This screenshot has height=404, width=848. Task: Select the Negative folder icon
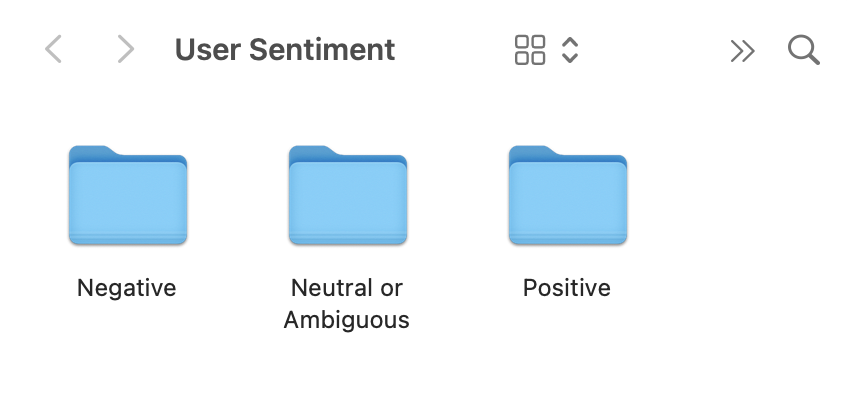tap(128, 196)
